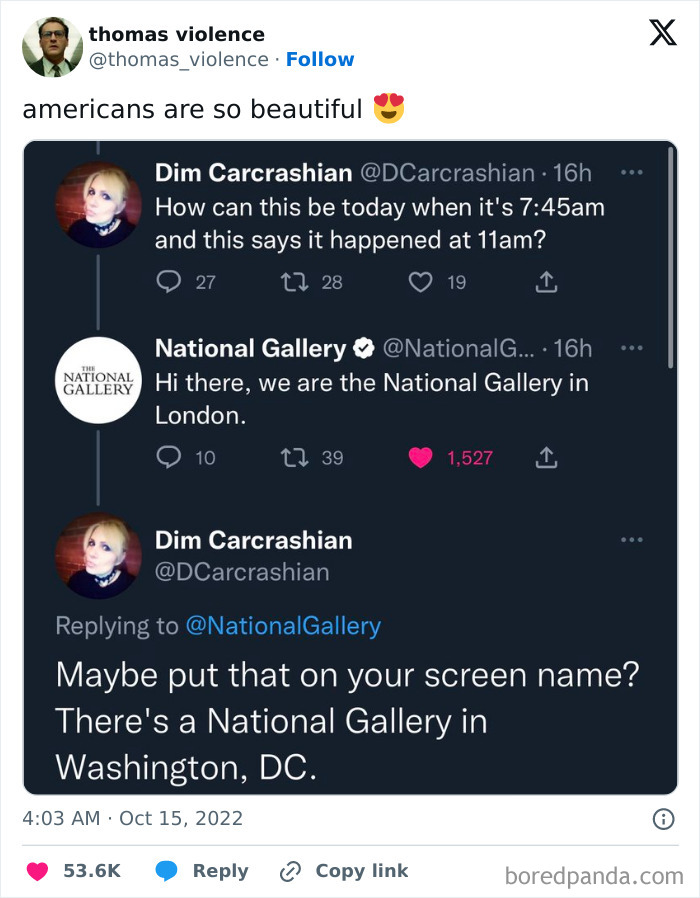Screen dimensions: 700x898
Task: Click the National Gallery circular logo avatar
Action: point(97,380)
